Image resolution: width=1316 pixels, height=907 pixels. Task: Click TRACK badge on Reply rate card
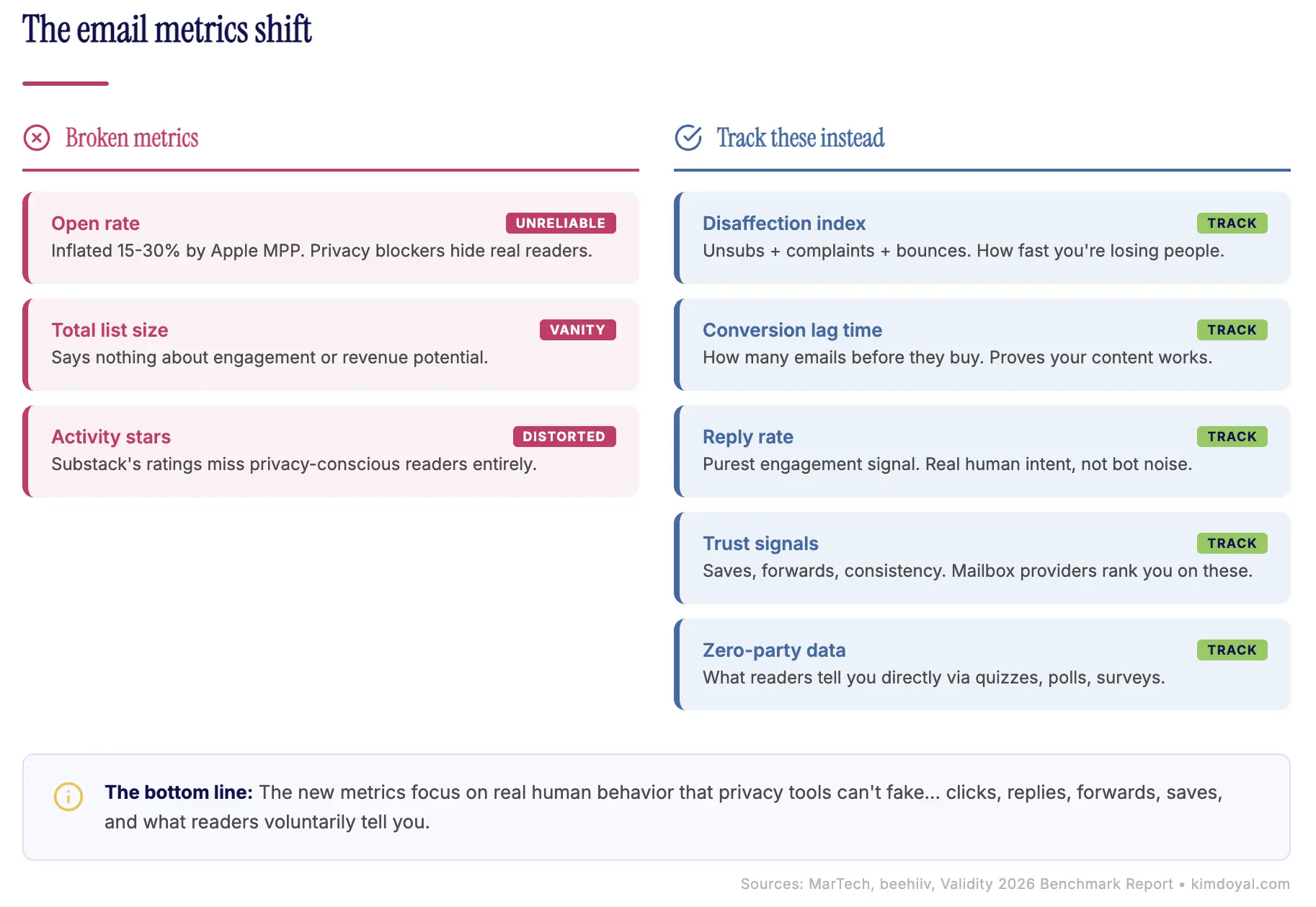(x=1232, y=436)
